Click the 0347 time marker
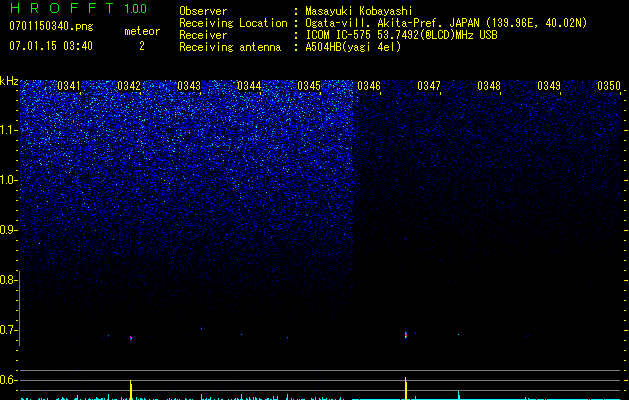 point(429,86)
